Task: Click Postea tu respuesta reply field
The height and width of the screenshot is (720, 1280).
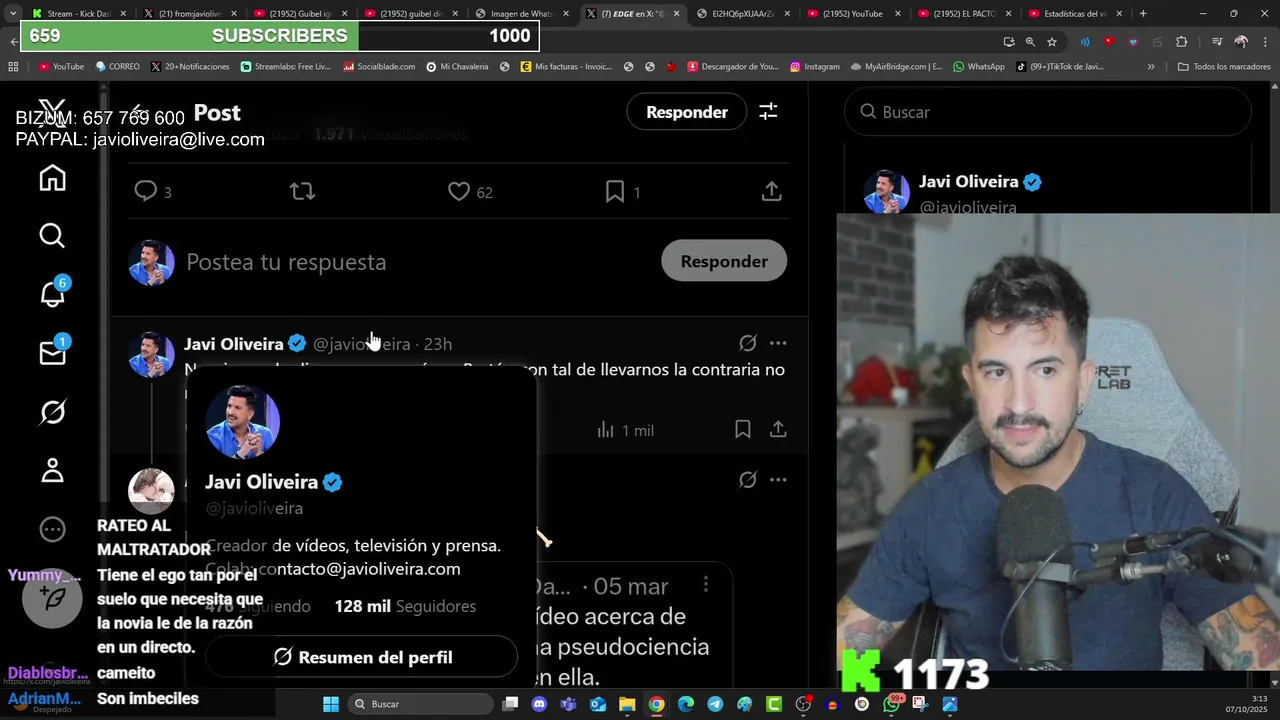Action: point(286,262)
